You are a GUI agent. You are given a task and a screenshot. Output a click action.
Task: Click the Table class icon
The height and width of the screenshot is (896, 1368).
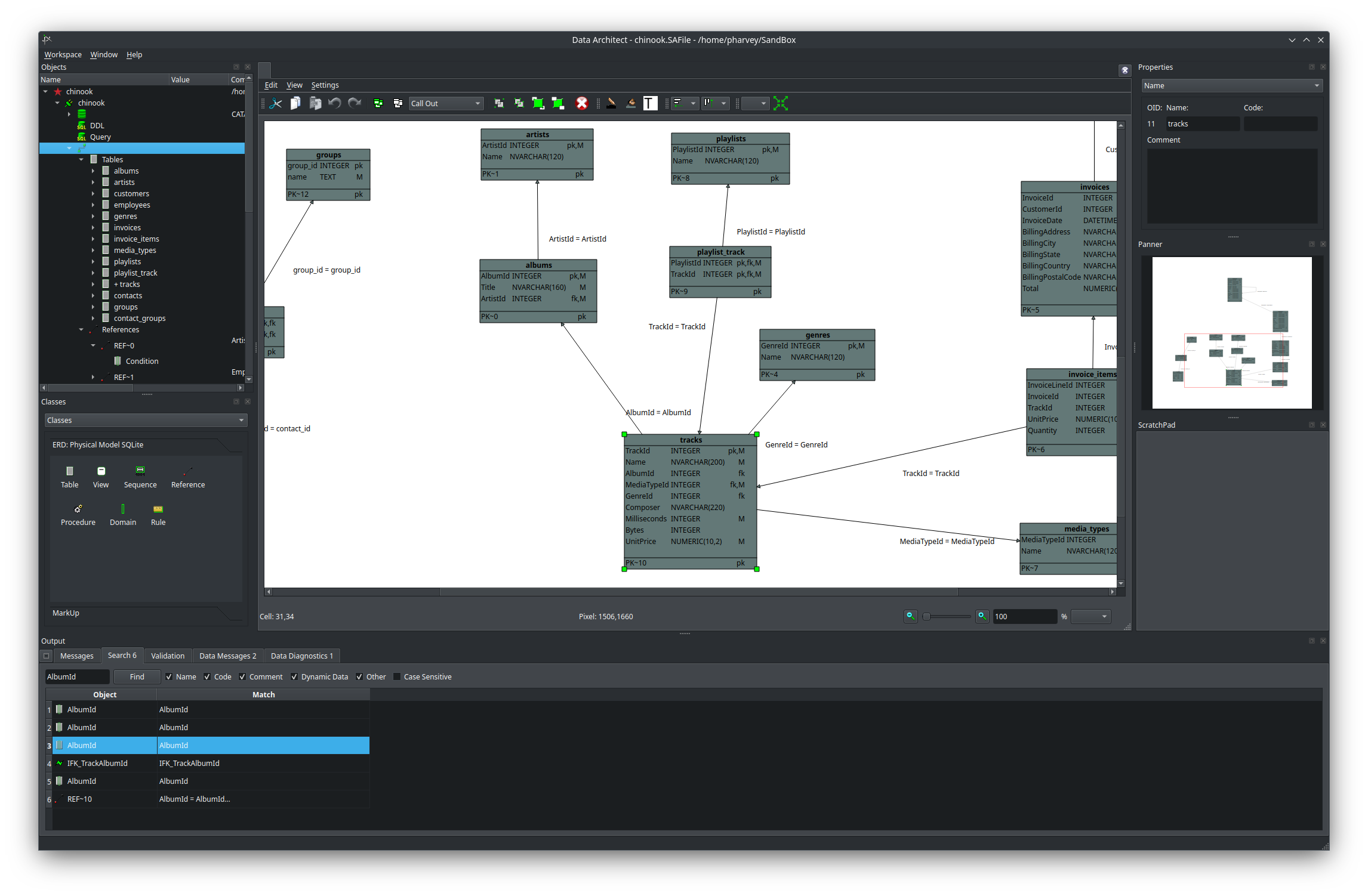click(x=69, y=471)
